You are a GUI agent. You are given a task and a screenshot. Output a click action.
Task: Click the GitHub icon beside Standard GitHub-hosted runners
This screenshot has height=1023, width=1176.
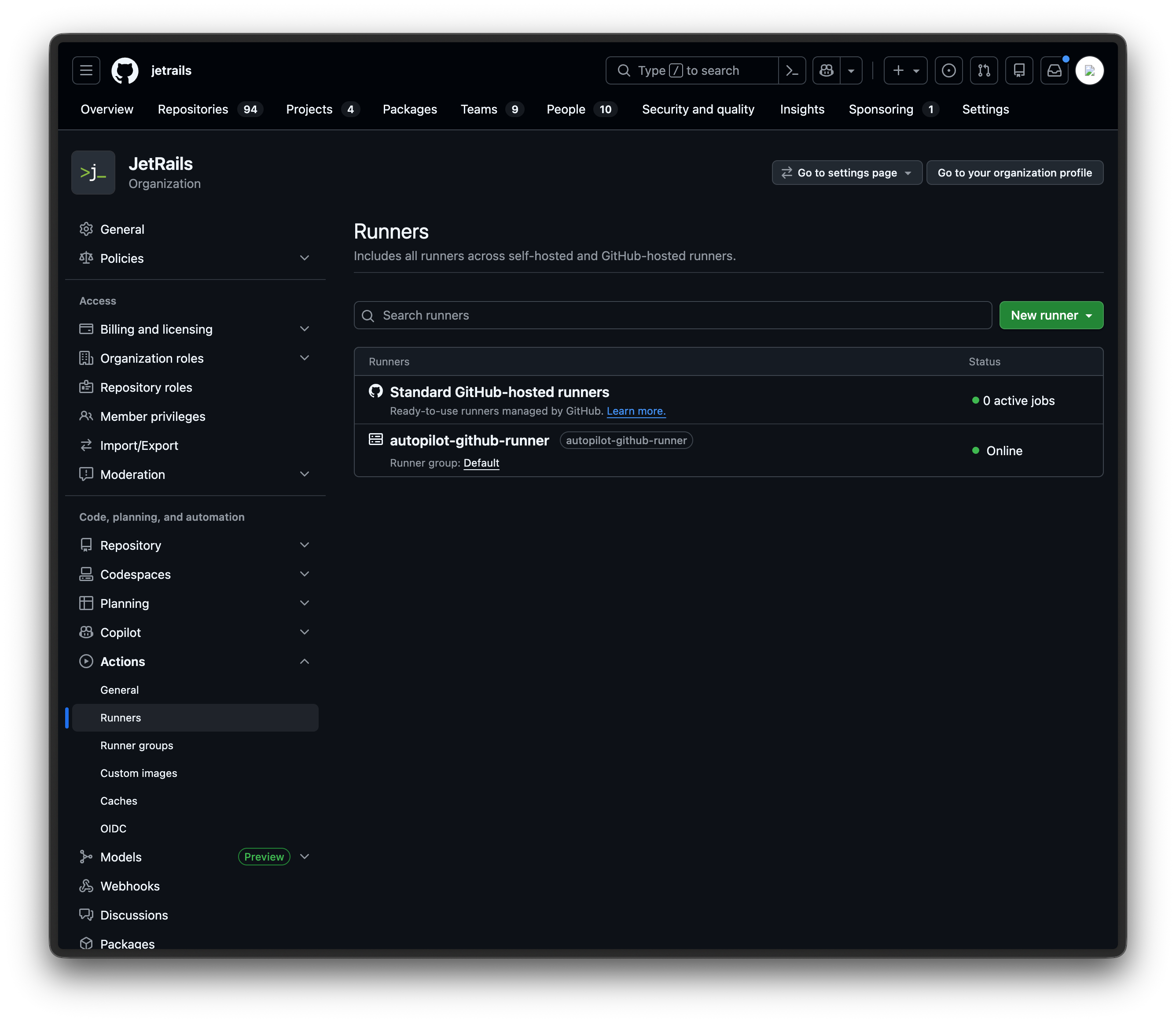coord(375,391)
